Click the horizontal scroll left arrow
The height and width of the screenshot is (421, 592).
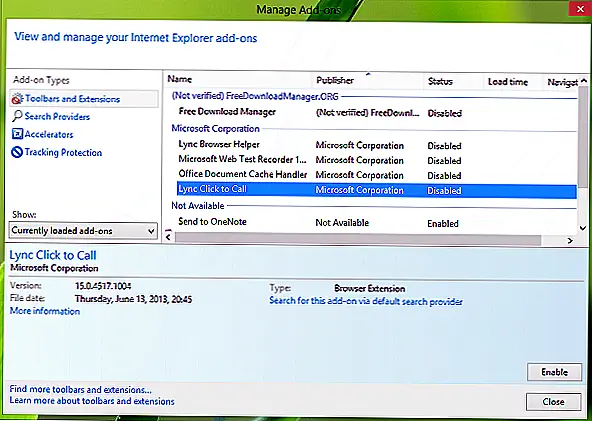(168, 237)
